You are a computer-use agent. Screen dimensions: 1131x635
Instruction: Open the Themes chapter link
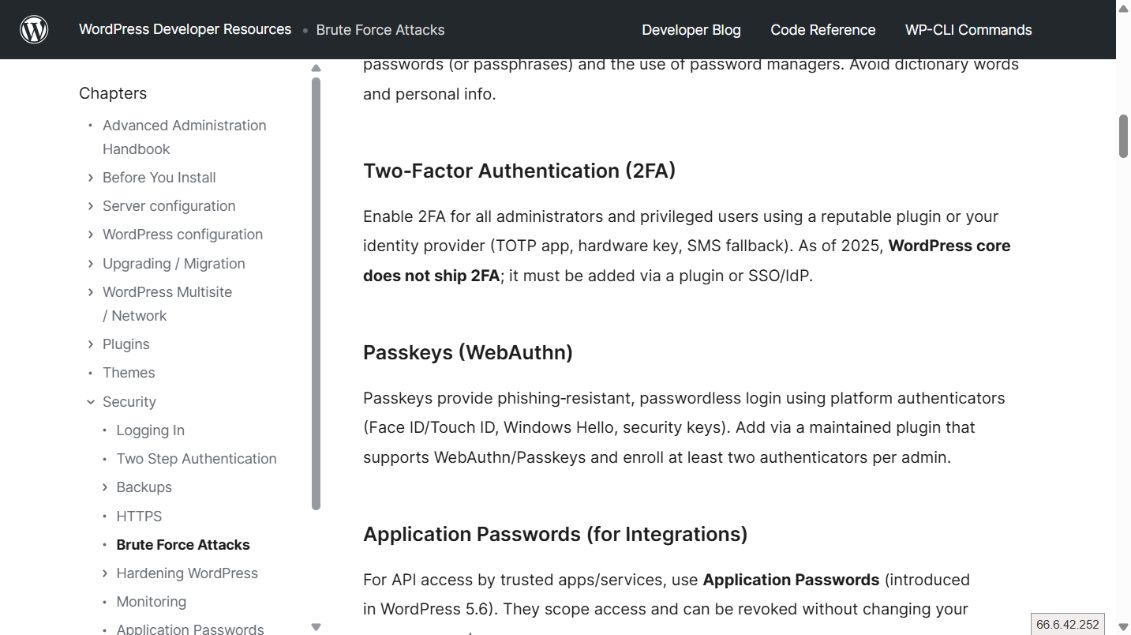coord(128,373)
